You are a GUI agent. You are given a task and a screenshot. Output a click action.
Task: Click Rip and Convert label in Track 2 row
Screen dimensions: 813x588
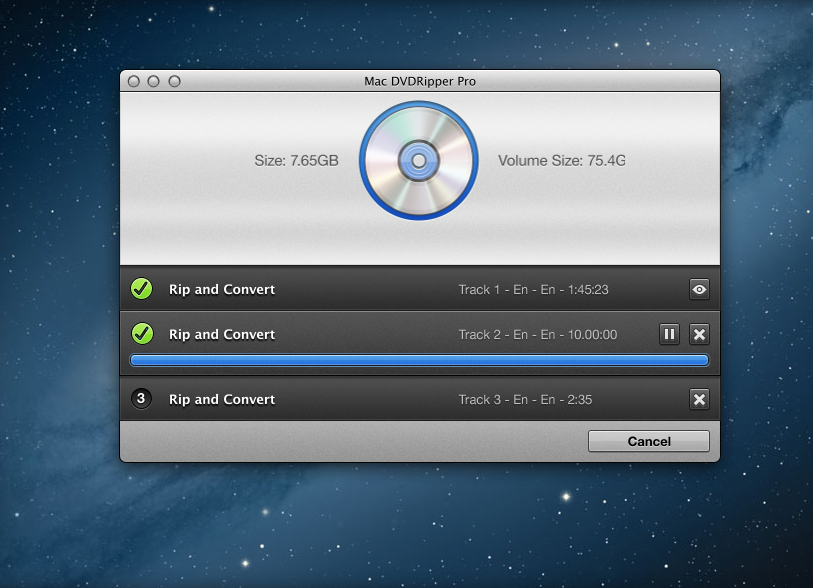[x=222, y=334]
